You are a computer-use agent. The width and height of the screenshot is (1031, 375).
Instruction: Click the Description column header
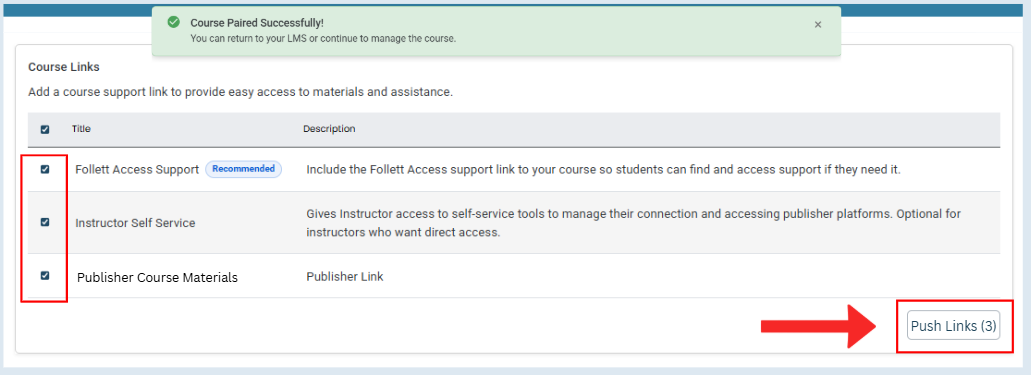pyautogui.click(x=329, y=129)
